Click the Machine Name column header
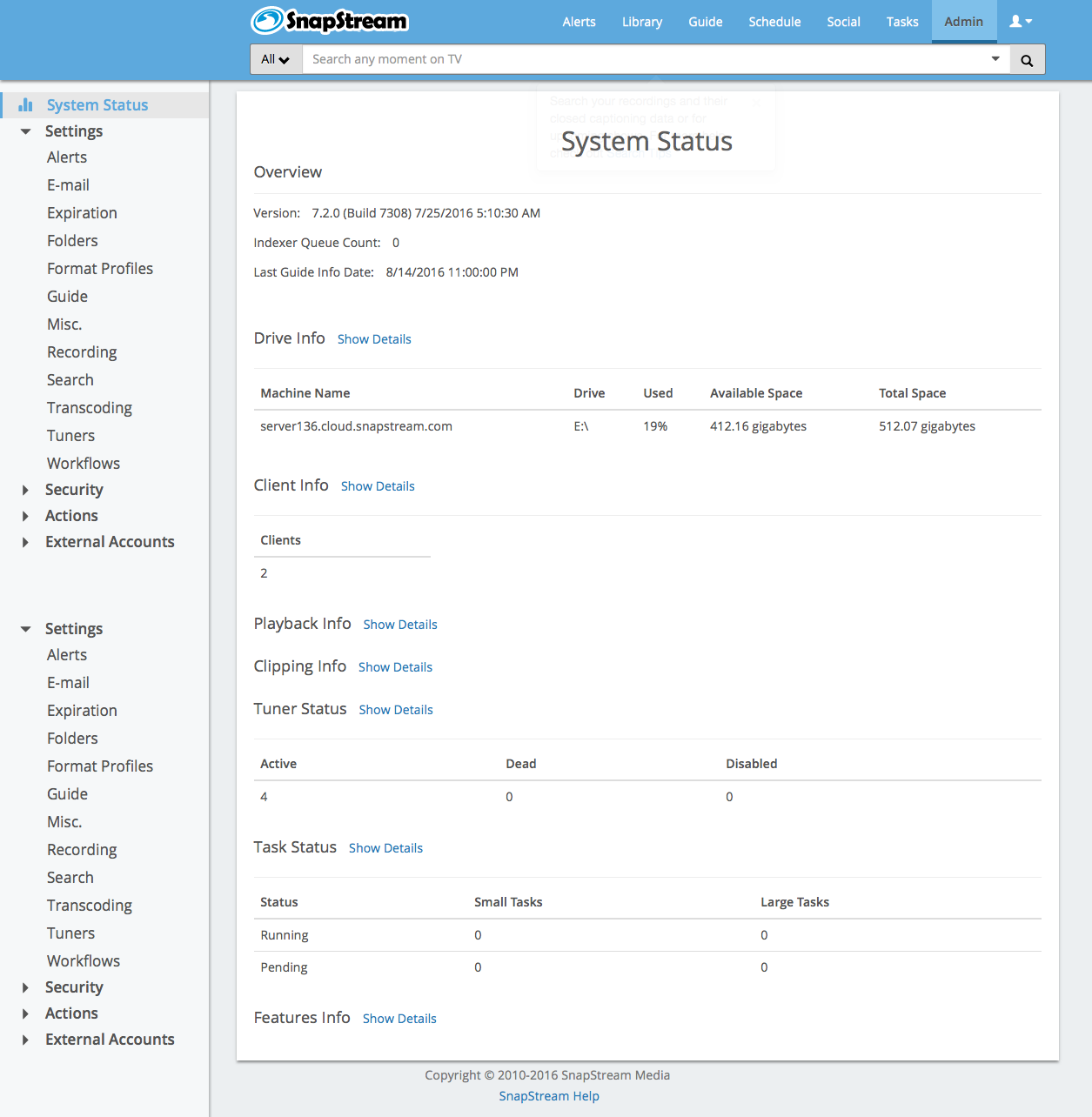 point(305,393)
